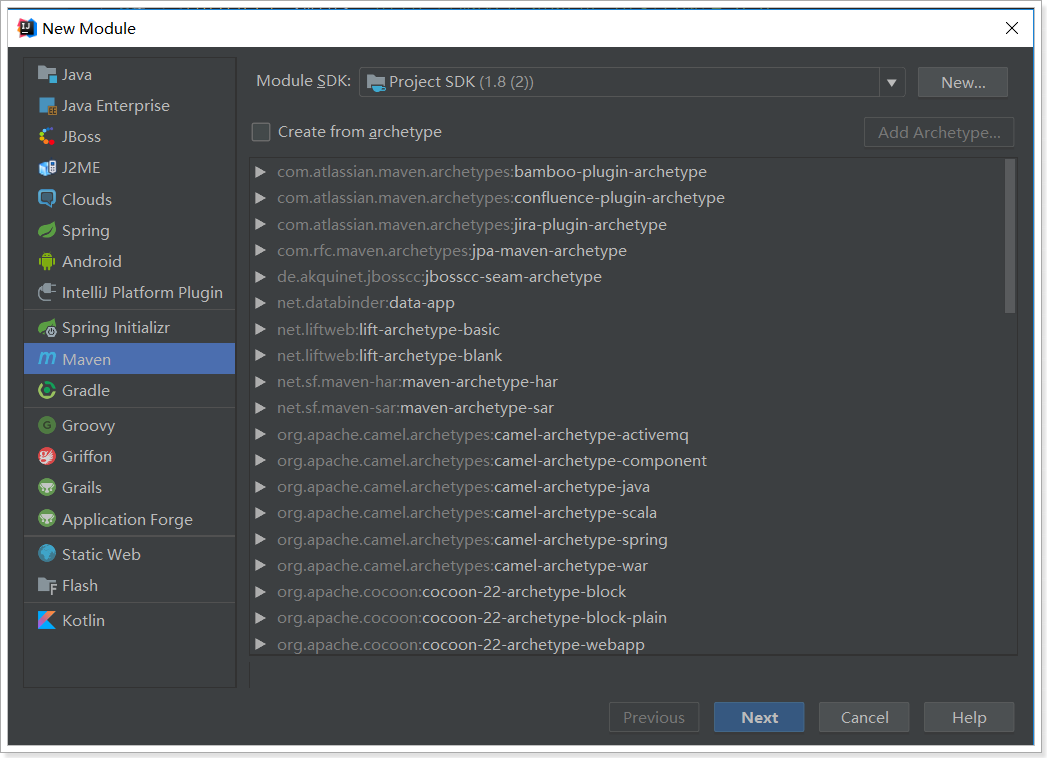Image resolution: width=1047 pixels, height=758 pixels.
Task: Select the Clouds icon in sidebar
Action: (46, 199)
